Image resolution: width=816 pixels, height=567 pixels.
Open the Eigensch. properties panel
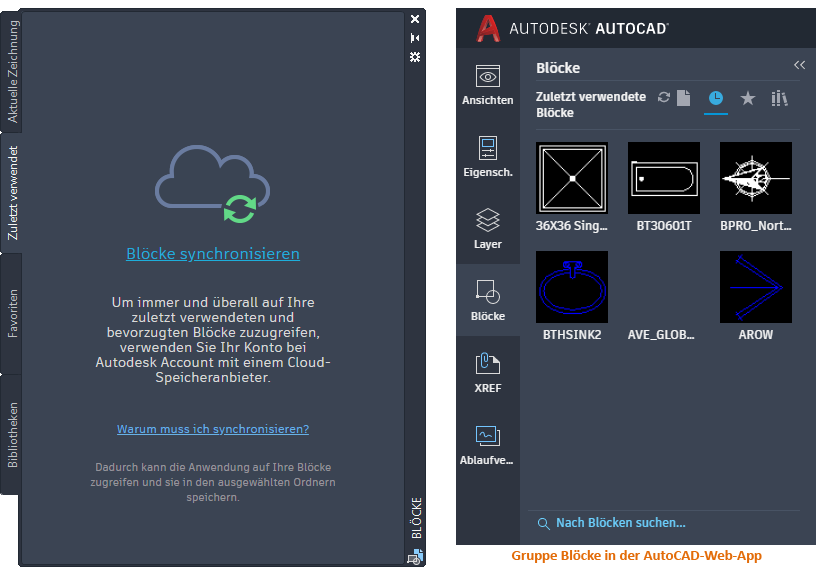click(488, 157)
